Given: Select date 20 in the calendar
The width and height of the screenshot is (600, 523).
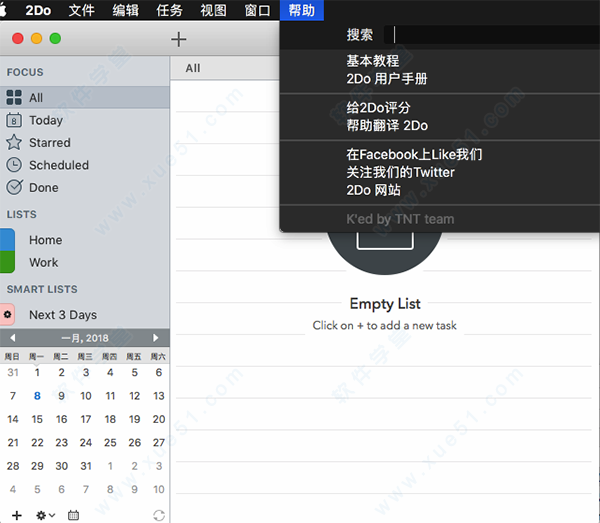Looking at the screenshot, I should tap(159, 419).
